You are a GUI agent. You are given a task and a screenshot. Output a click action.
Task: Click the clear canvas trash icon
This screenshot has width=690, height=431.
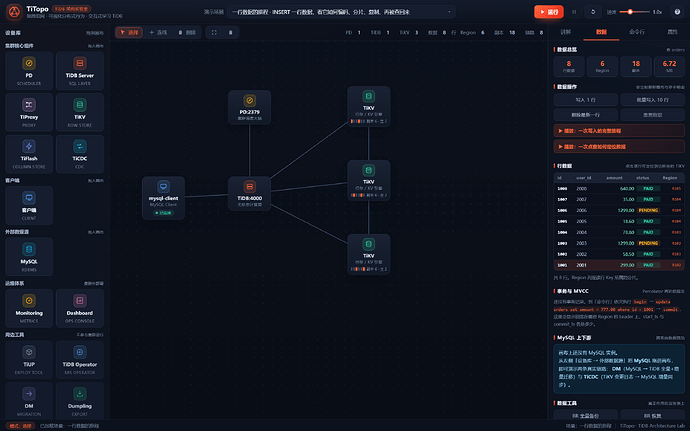(x=231, y=32)
